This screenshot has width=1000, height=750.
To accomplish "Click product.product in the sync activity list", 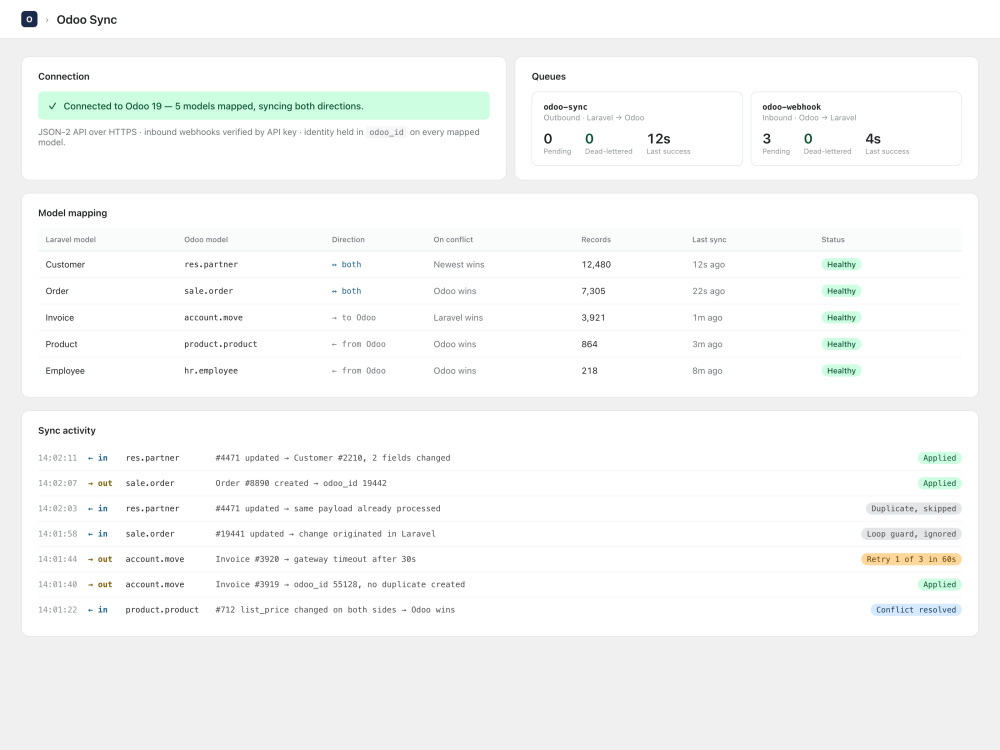I will click(162, 610).
